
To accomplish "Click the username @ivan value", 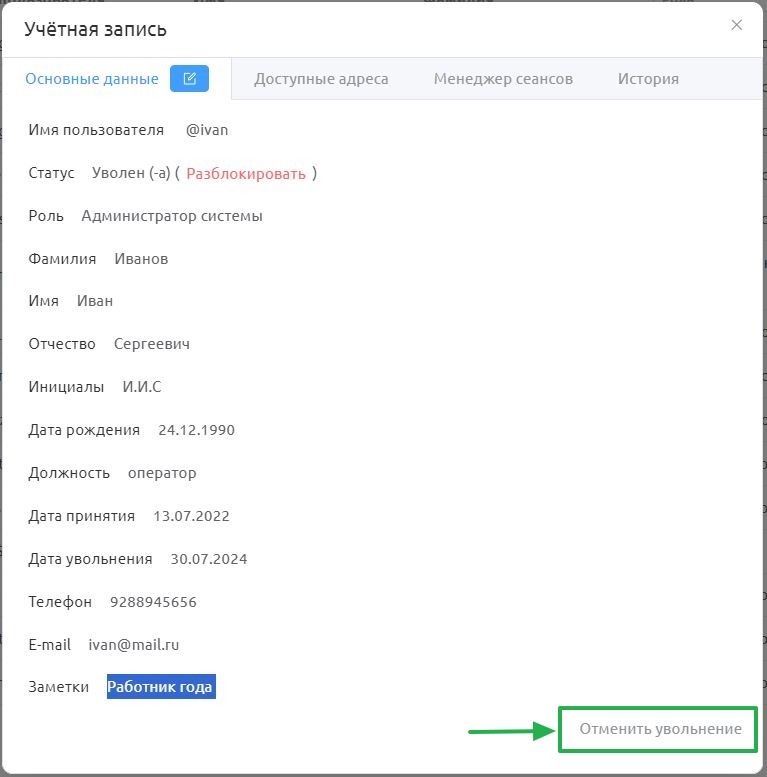I will pyautogui.click(x=207, y=130).
